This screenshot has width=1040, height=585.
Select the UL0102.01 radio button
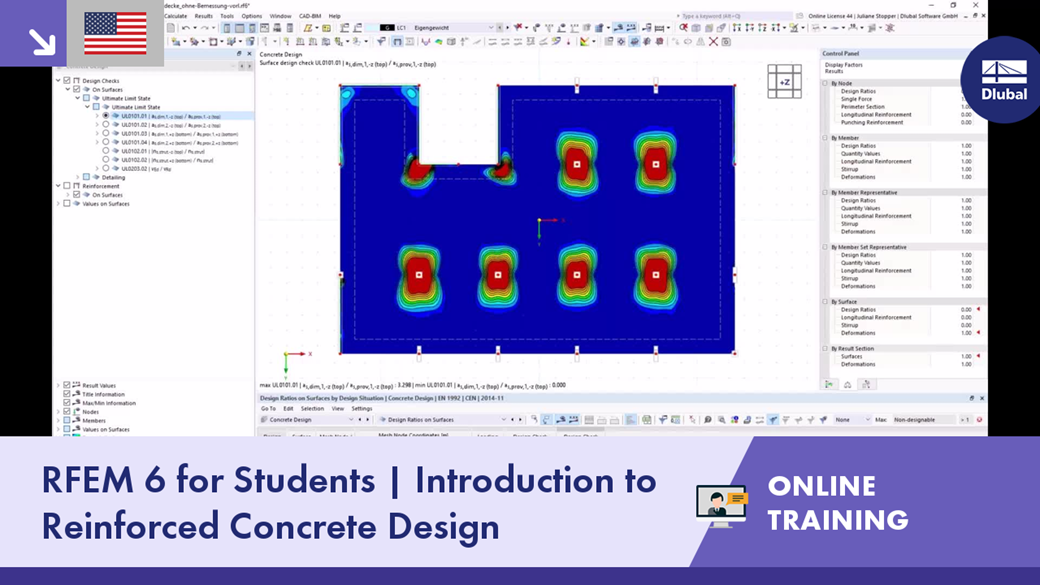tap(105, 151)
